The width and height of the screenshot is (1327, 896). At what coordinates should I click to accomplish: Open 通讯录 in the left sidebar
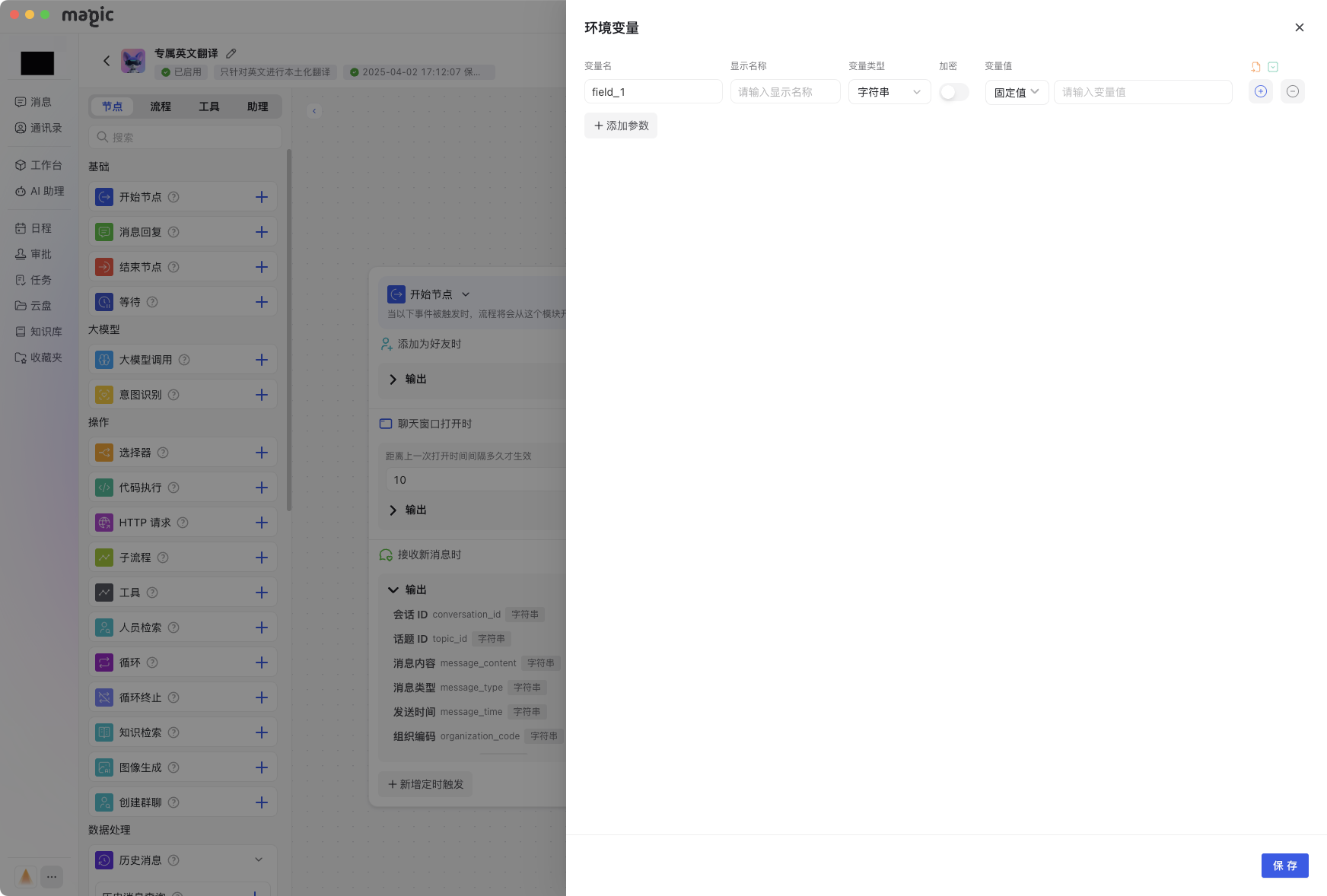[39, 128]
